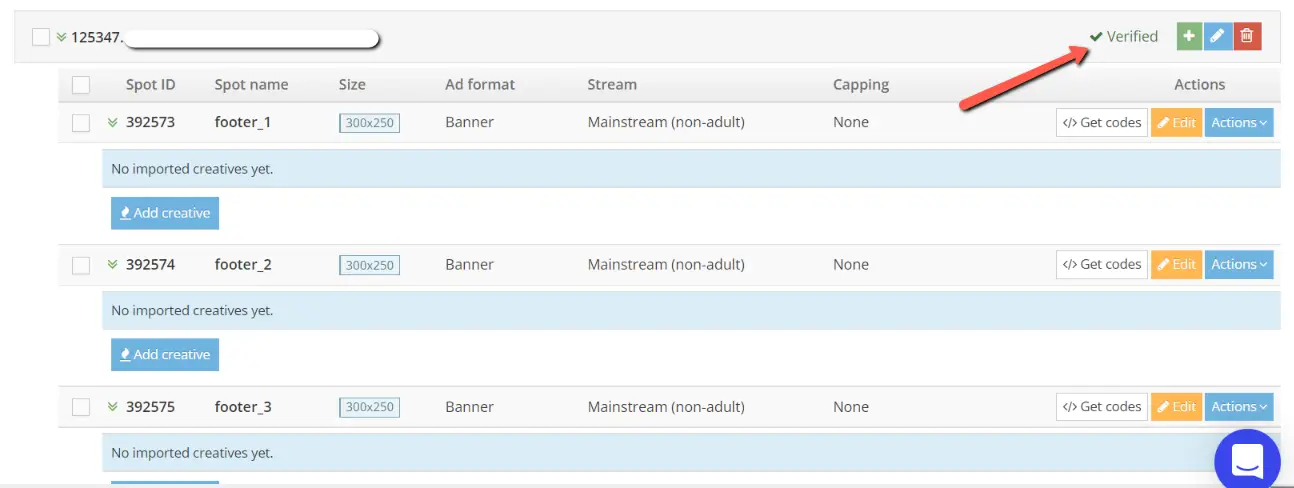The height and width of the screenshot is (488, 1294).
Task: Tick the checkbox for spot footer_2
Action: pyautogui.click(x=81, y=265)
